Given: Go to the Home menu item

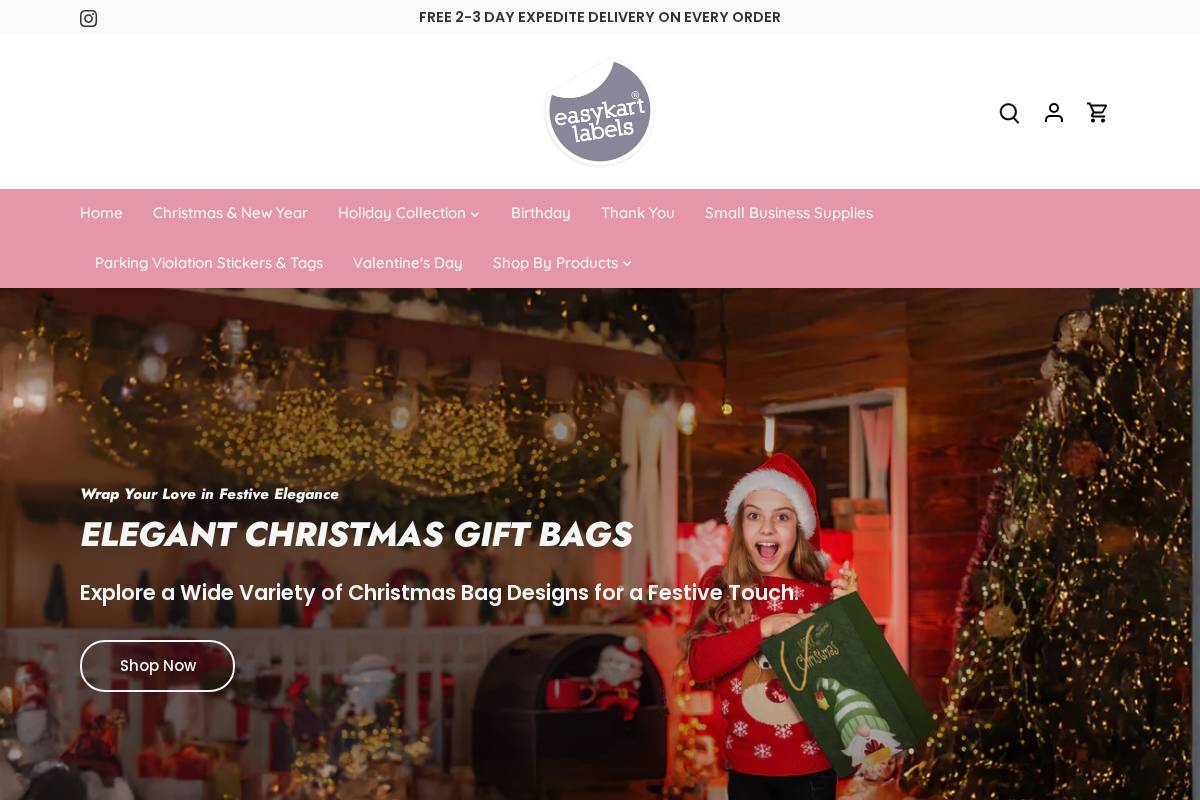Looking at the screenshot, I should point(101,213).
